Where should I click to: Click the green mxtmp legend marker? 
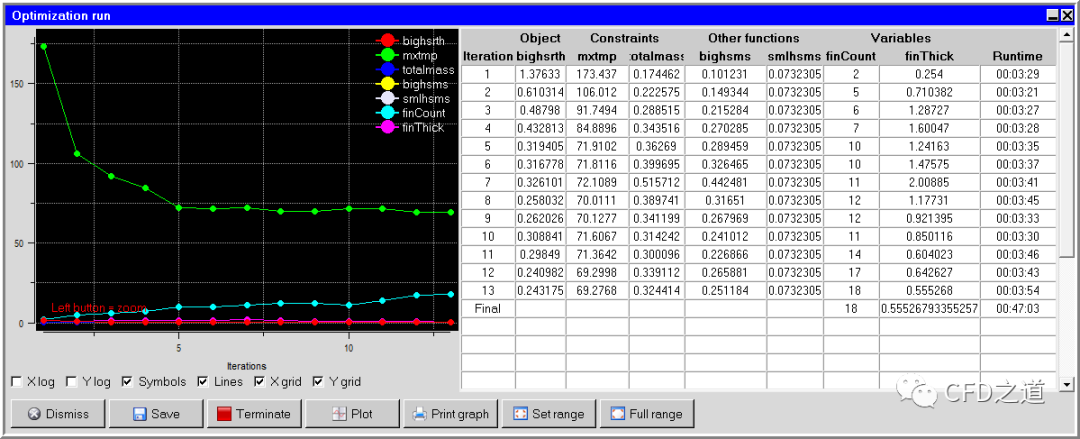[387, 56]
